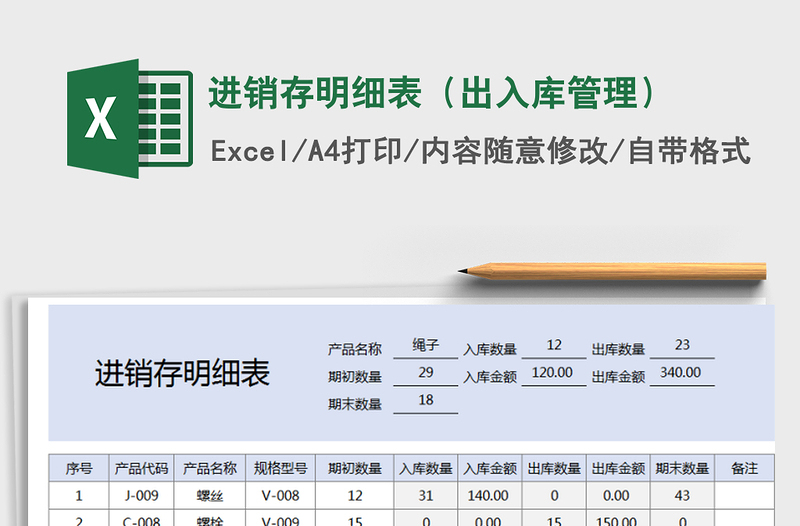Select the 入库金额 table column header
Viewport: 800px width, 526px height.
[x=490, y=468]
